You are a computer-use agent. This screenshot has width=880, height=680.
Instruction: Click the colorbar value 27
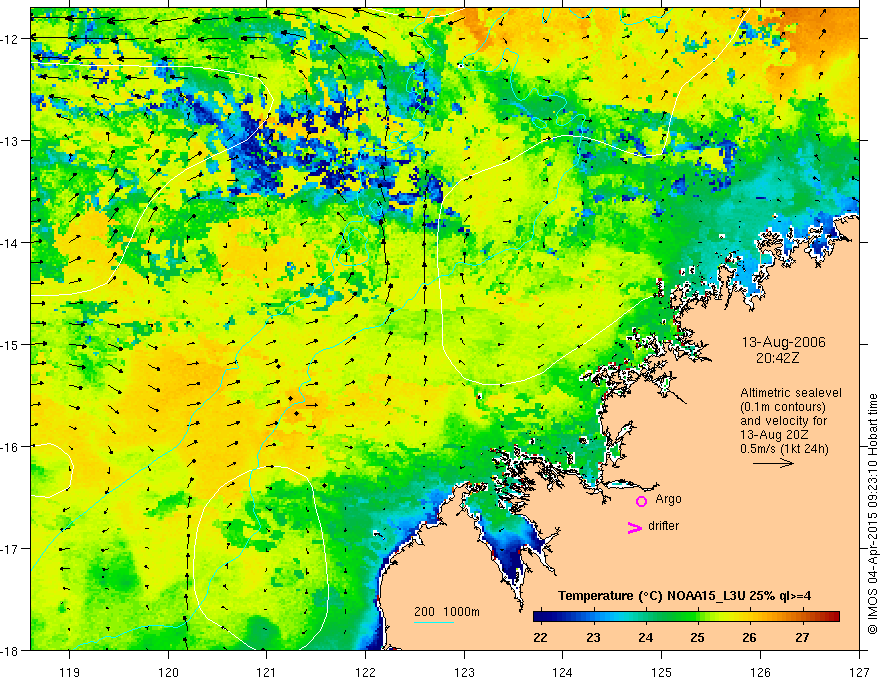pos(802,637)
